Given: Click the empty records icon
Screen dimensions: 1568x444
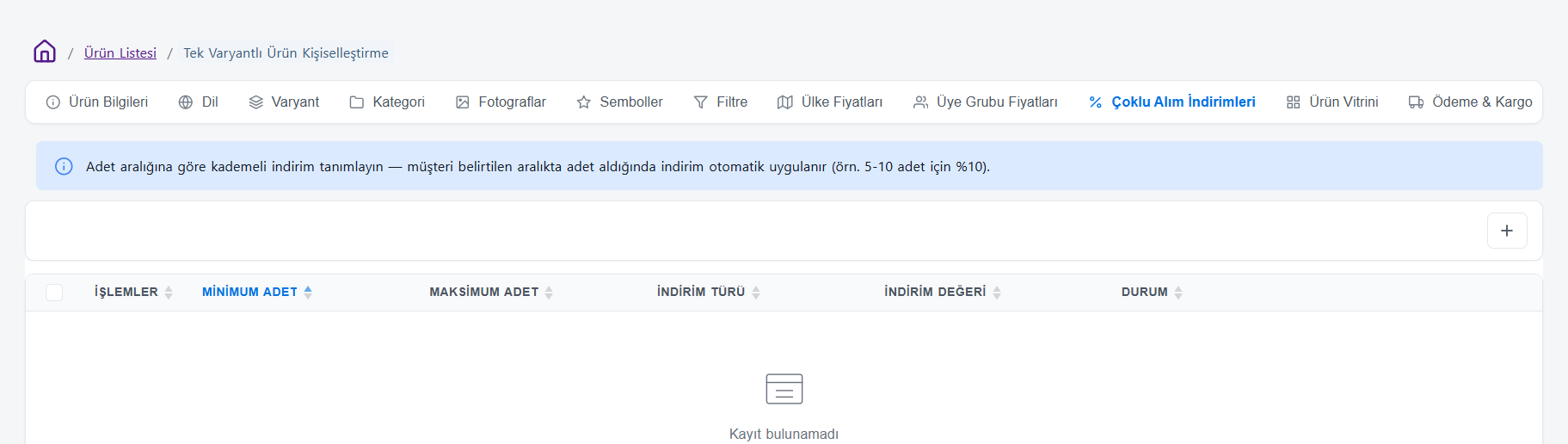Looking at the screenshot, I should click(784, 389).
